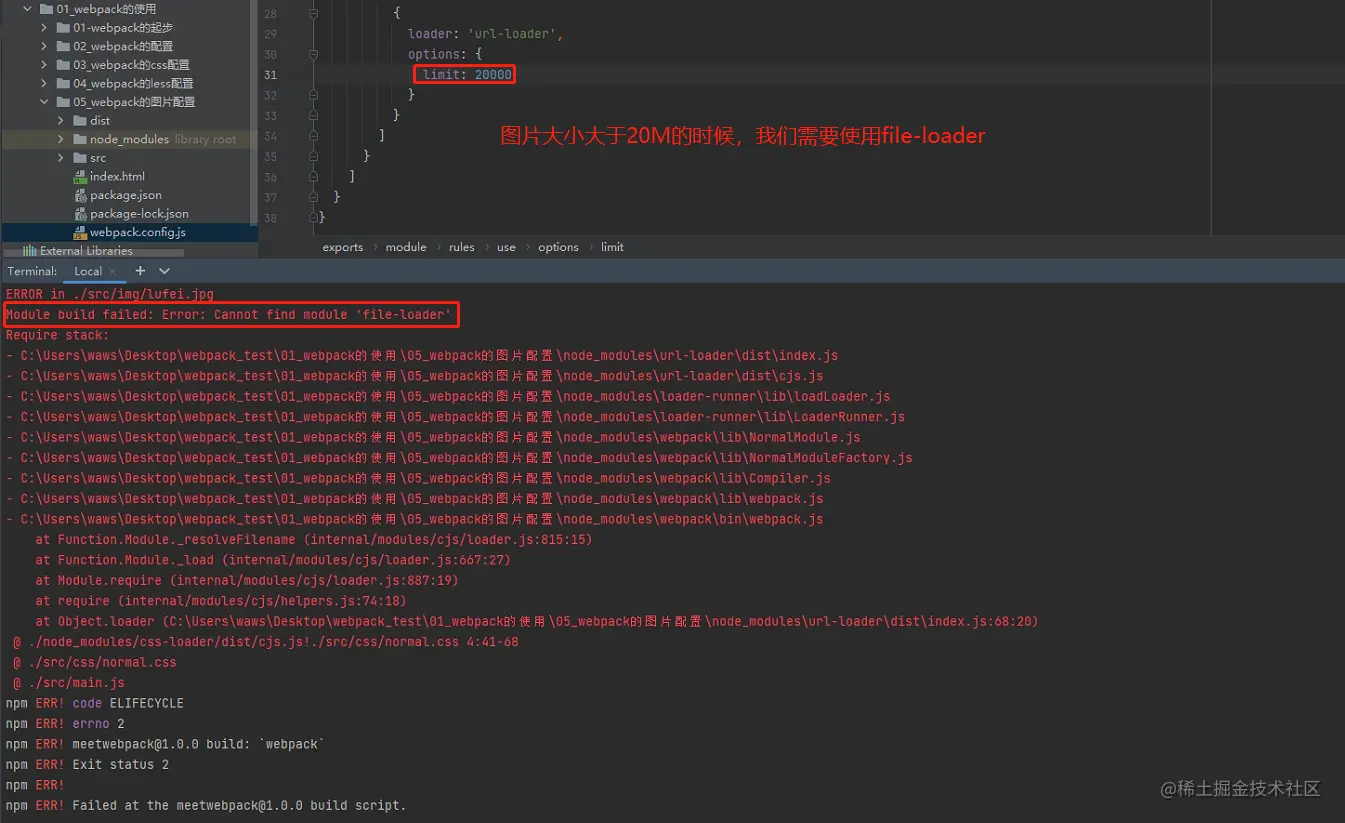
Task: Click the src folder icon
Action: tap(80, 158)
